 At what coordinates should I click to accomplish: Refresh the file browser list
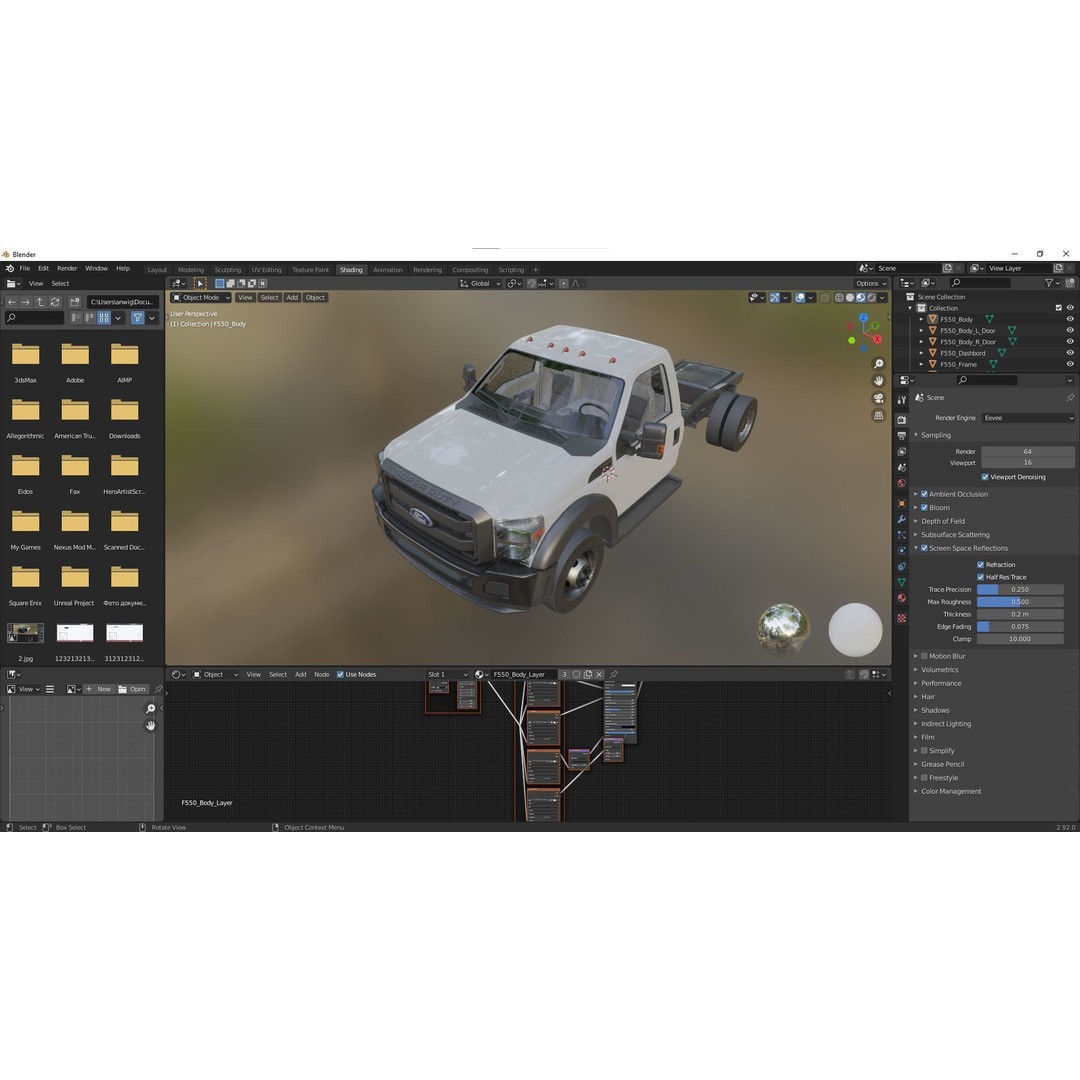coord(55,302)
